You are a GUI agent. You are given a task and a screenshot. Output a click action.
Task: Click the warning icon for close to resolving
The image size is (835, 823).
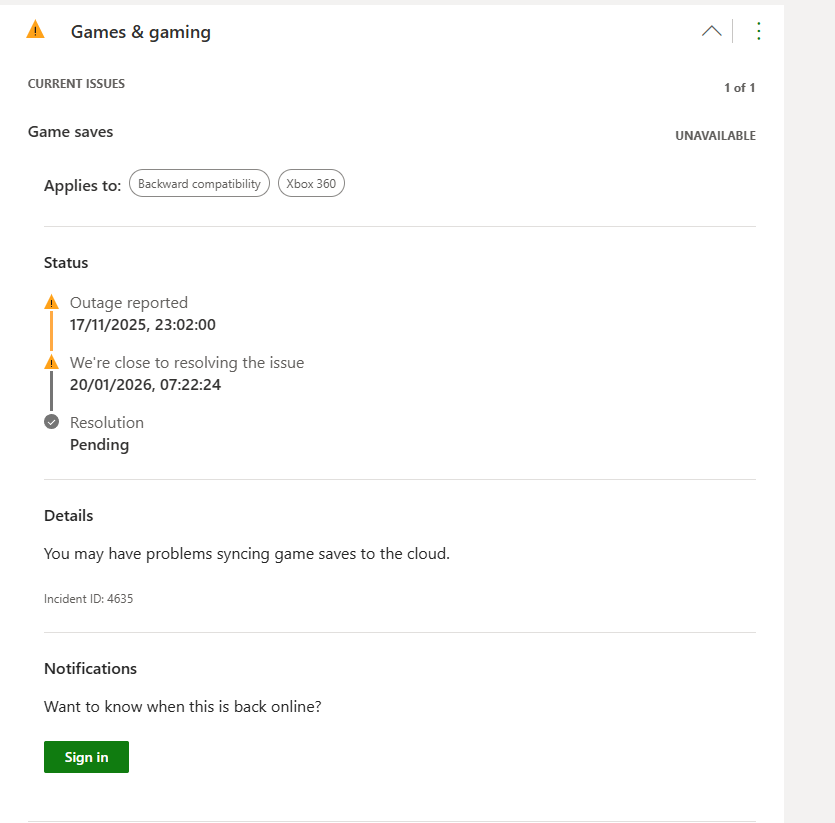click(51, 362)
